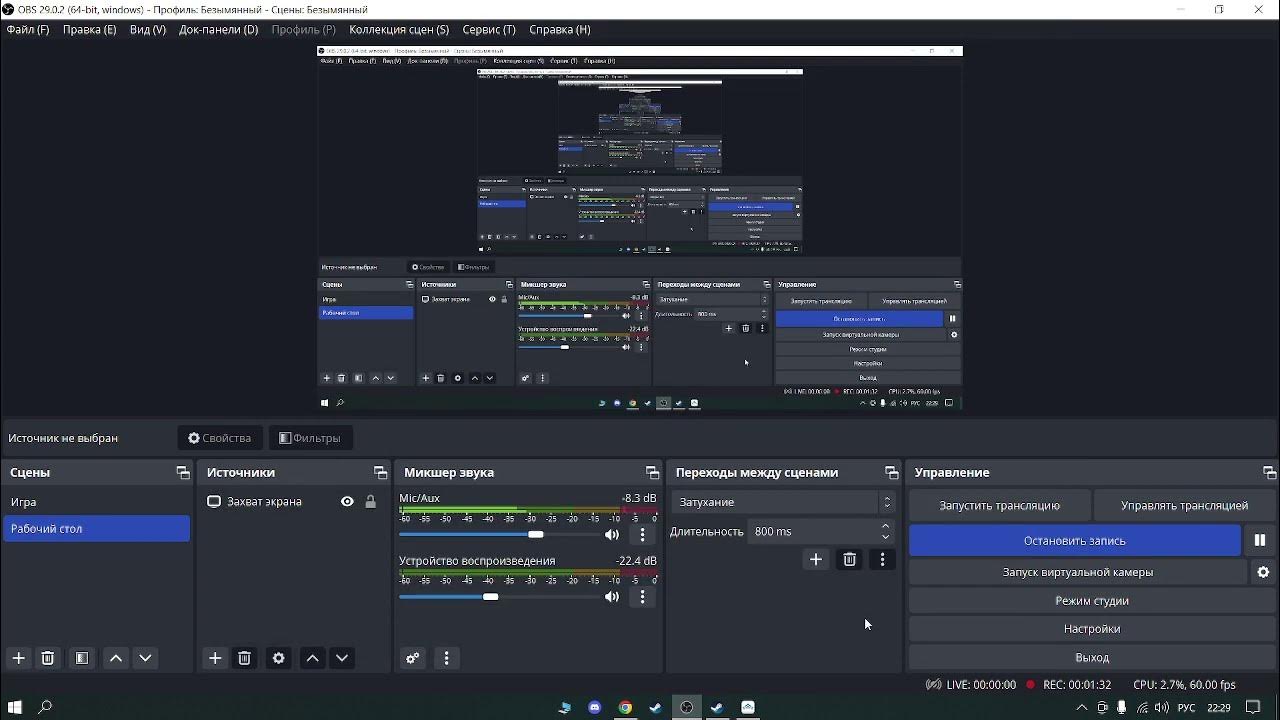Screen dimensions: 1280x720
Task: Add a new scene with the plus icon
Action: click(x=18, y=658)
